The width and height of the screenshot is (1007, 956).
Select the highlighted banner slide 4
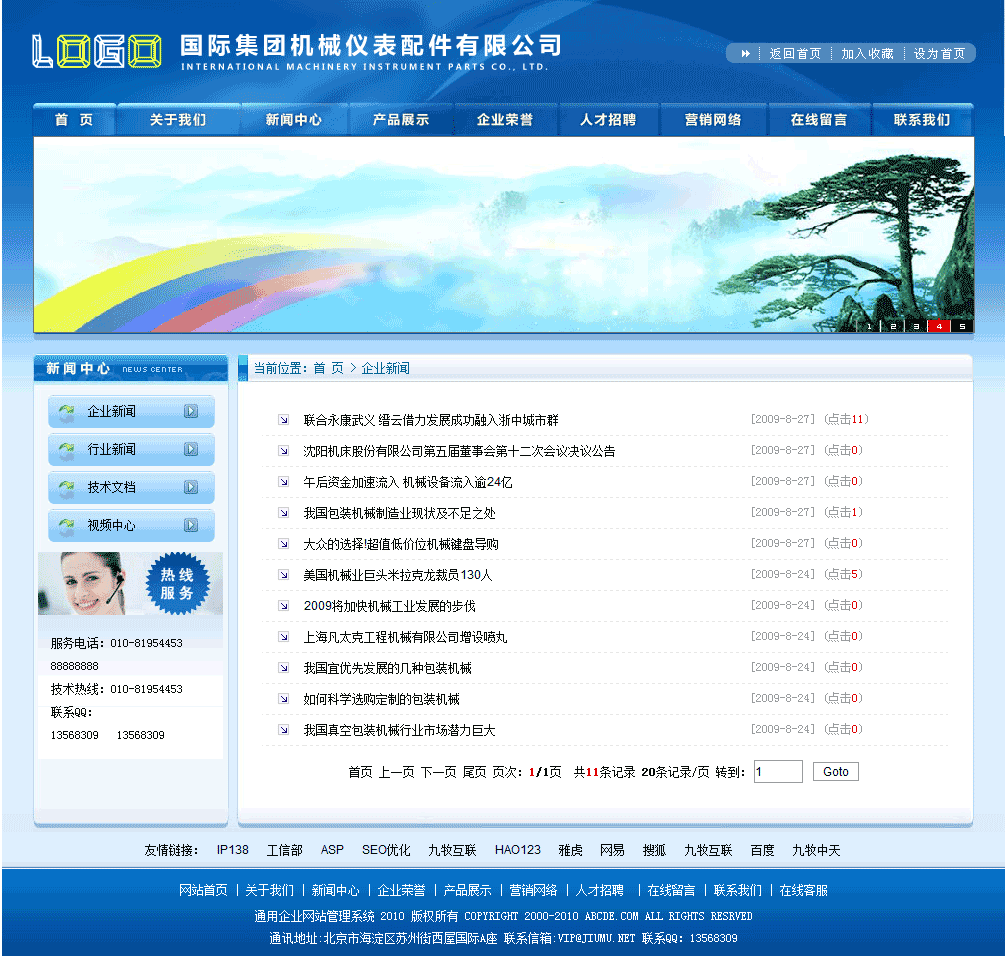pos(939,326)
